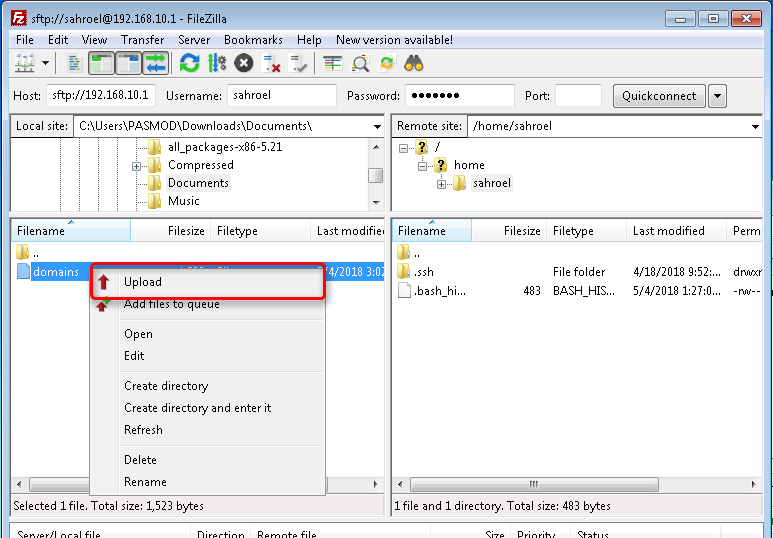Select all_packages-x86-5.21 folder in tree
Screen dimensions: 773x538
click(225, 147)
